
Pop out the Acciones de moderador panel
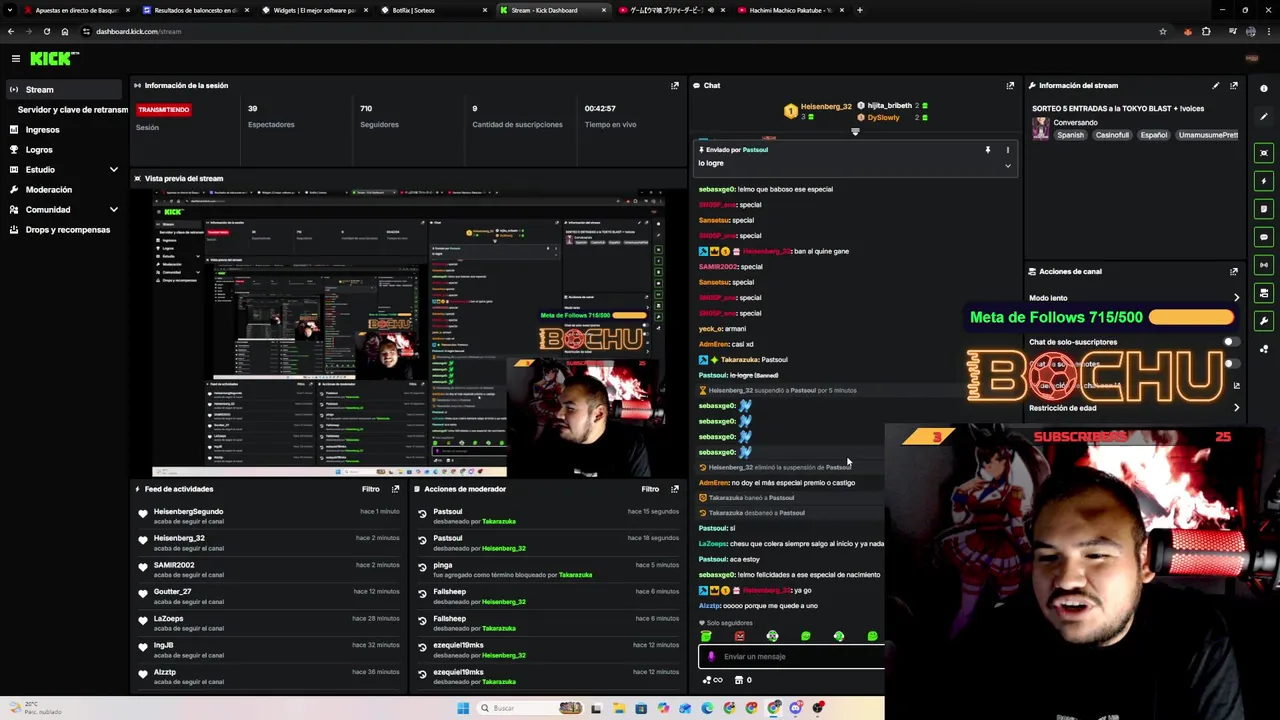coord(674,489)
